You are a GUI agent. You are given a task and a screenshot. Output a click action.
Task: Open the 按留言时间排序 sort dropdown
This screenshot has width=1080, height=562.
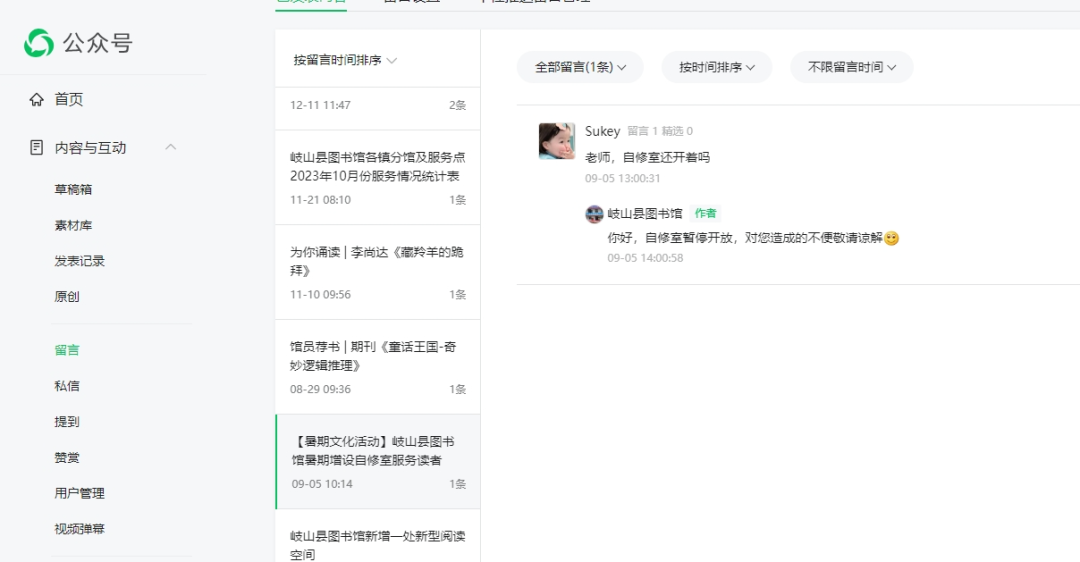345,60
